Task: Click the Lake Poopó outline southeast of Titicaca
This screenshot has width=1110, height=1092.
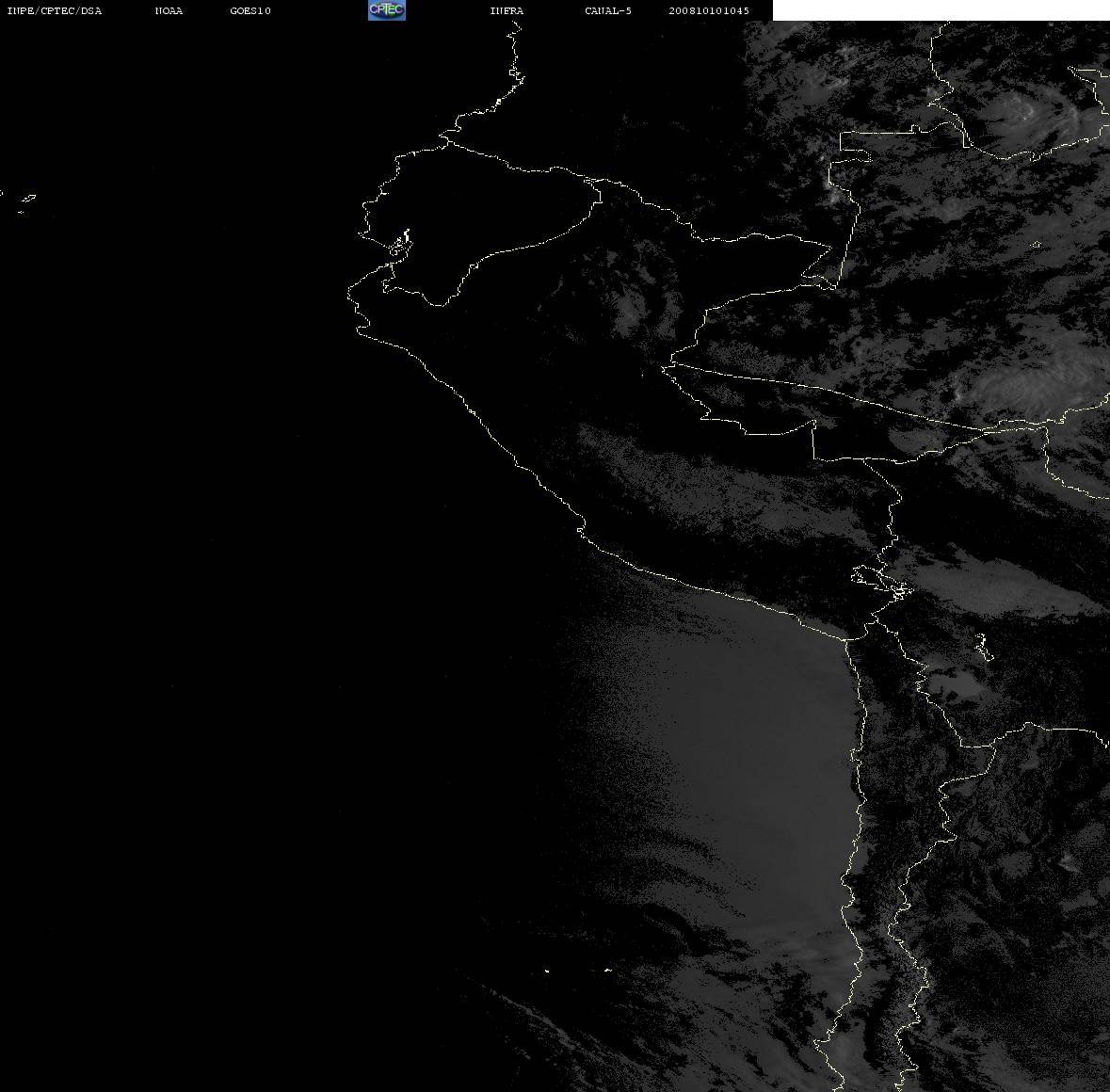Action: coord(982,648)
